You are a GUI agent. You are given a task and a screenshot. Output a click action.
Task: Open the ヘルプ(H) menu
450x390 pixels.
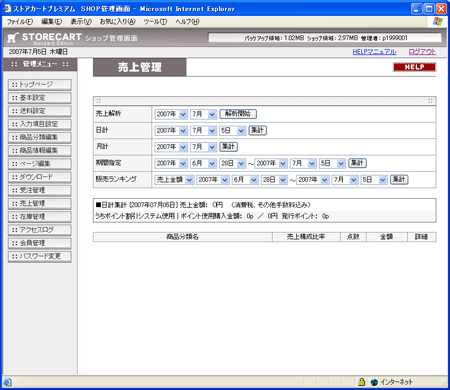pos(187,22)
